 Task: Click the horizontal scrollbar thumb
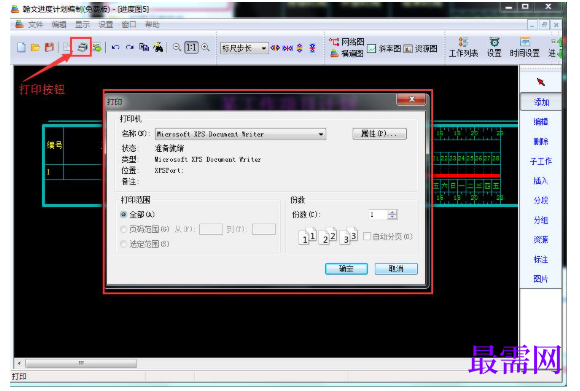click(x=81, y=363)
